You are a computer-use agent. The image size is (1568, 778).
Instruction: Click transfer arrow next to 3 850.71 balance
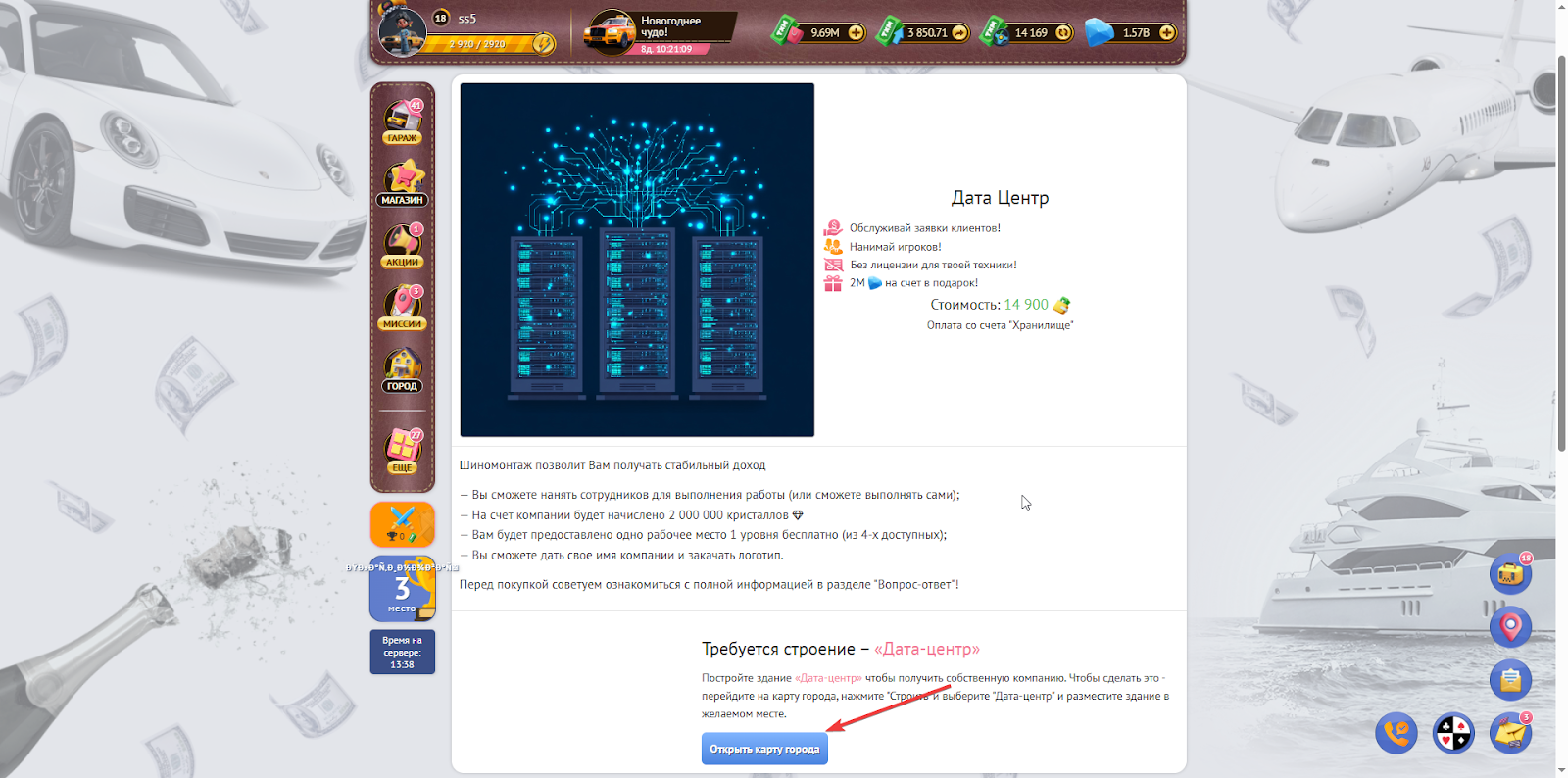coord(959,33)
